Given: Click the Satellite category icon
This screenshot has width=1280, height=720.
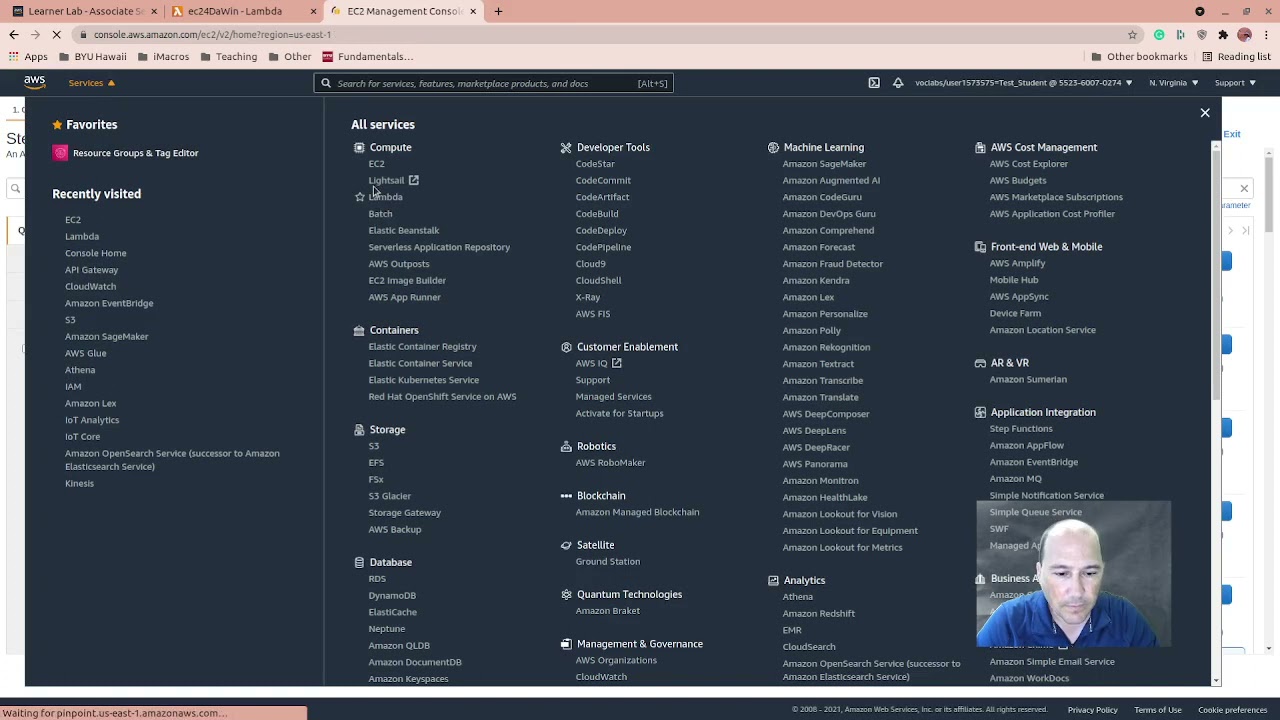Looking at the screenshot, I should [566, 546].
